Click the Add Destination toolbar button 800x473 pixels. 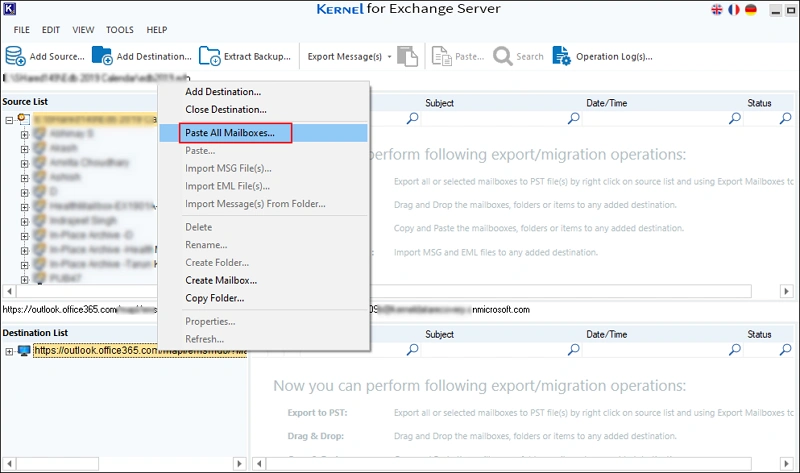click(x=142, y=56)
